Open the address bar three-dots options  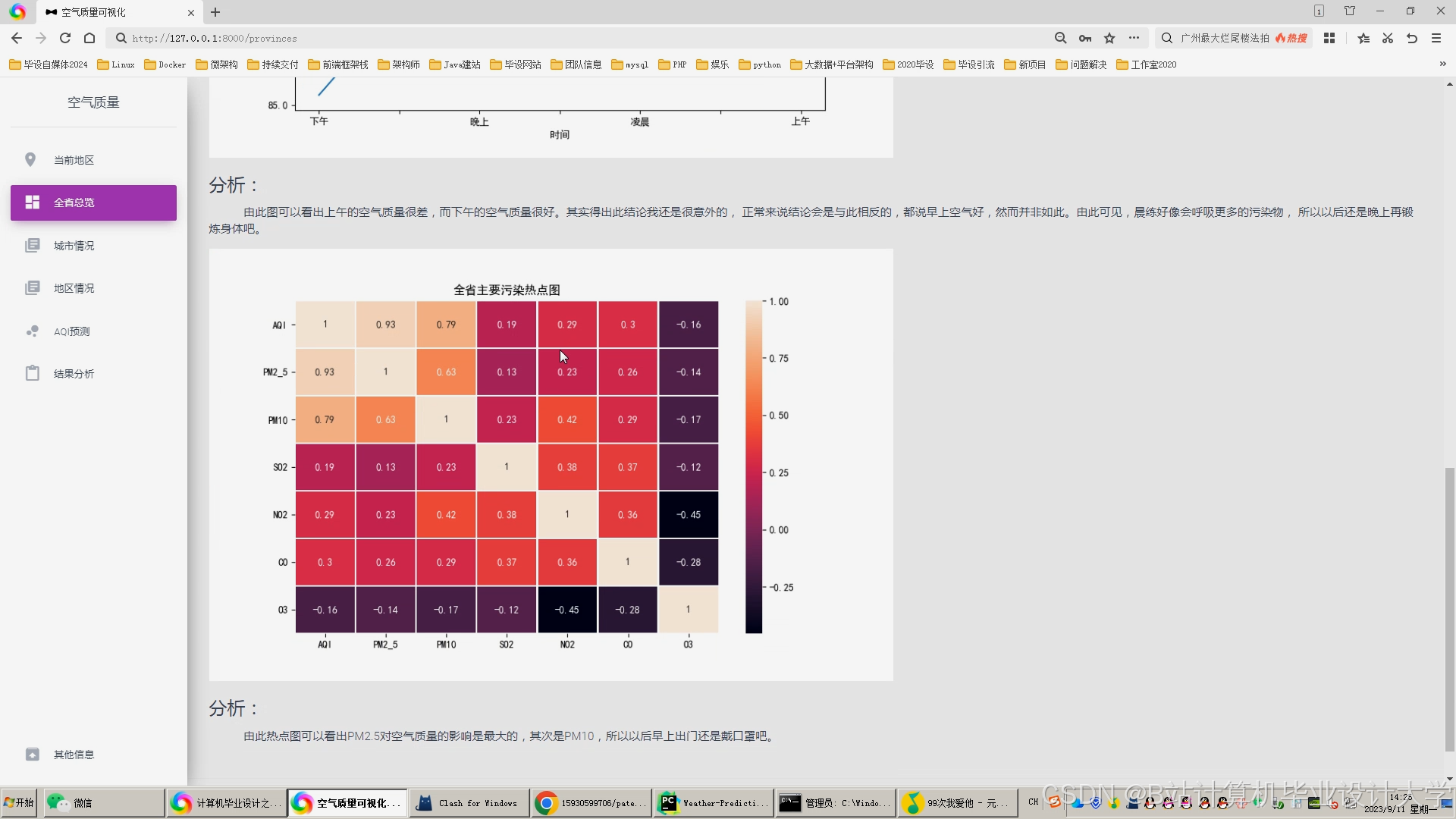tap(1134, 38)
